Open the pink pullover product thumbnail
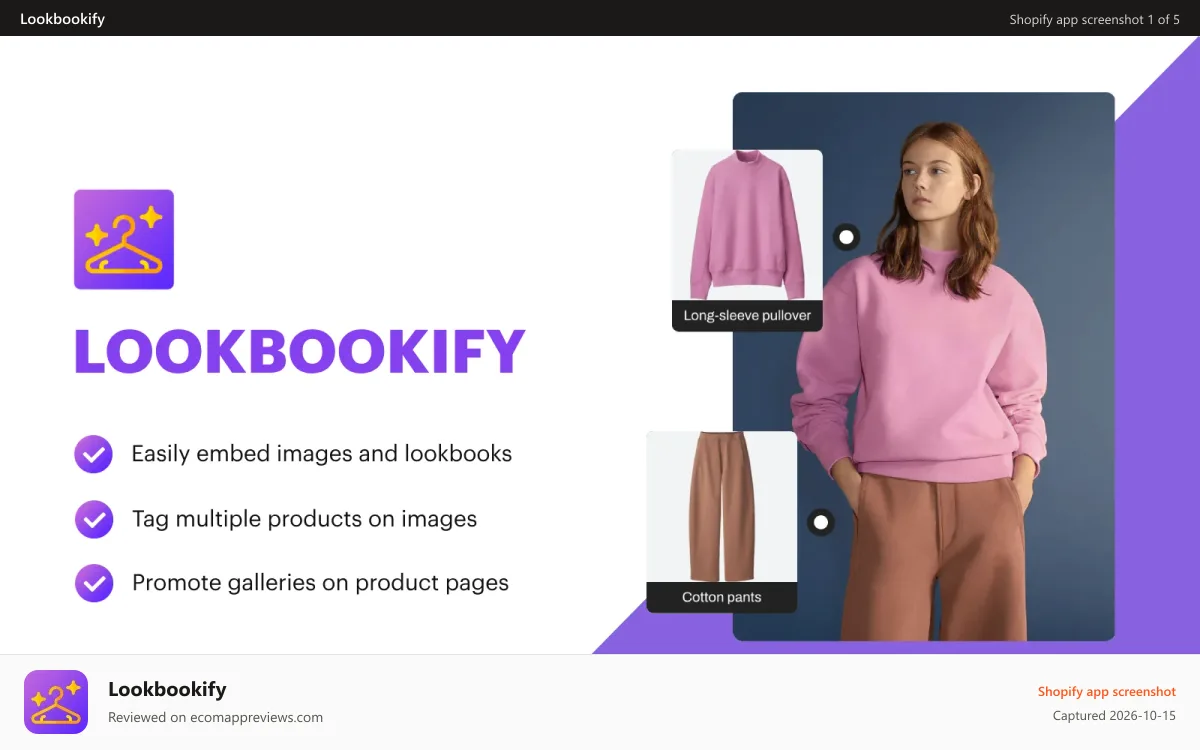The image size is (1200, 750). pos(747,225)
